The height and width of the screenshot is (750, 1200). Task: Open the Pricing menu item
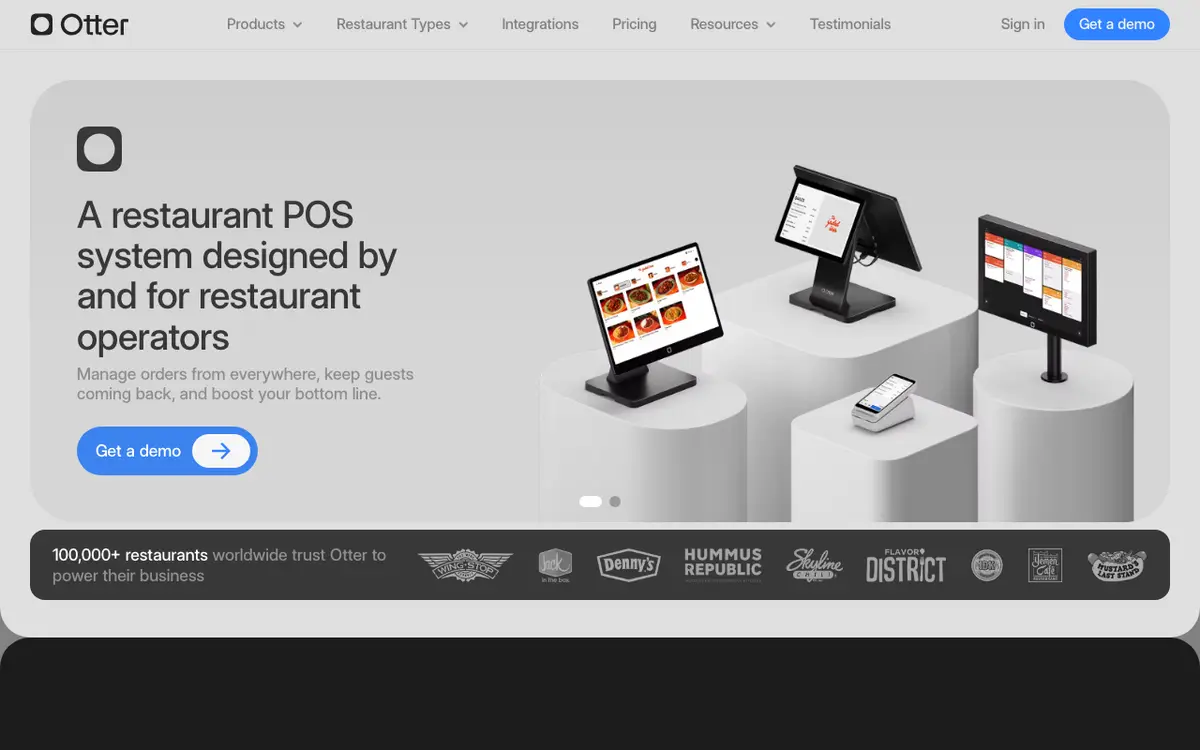634,24
